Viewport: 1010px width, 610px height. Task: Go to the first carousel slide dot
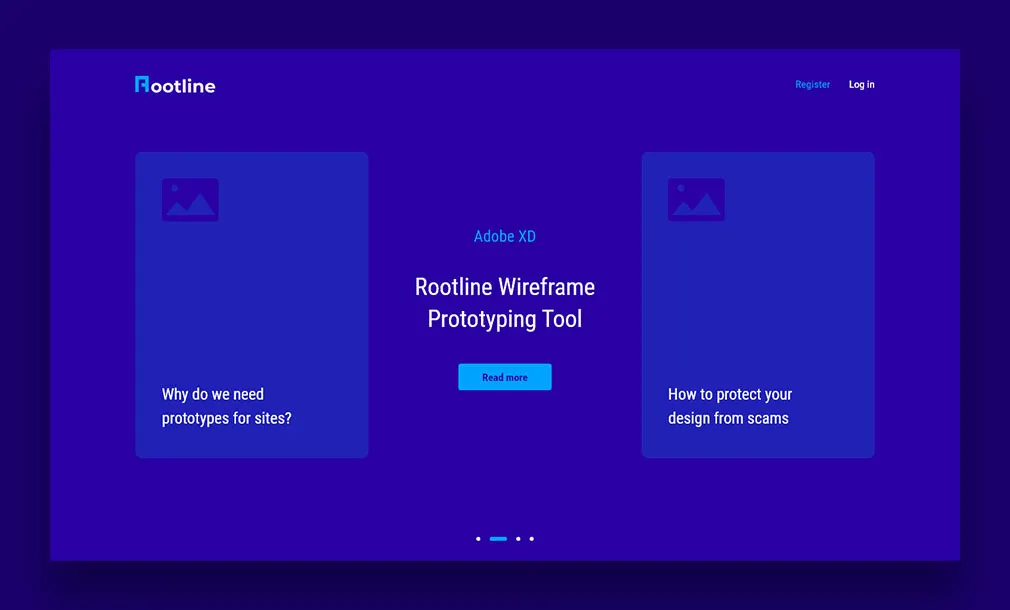tap(478, 539)
